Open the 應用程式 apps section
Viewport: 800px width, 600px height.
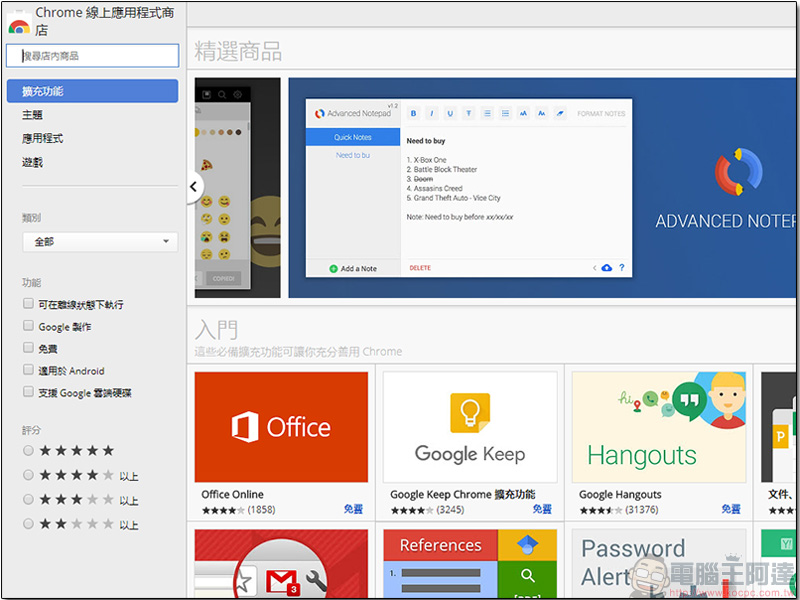point(42,138)
